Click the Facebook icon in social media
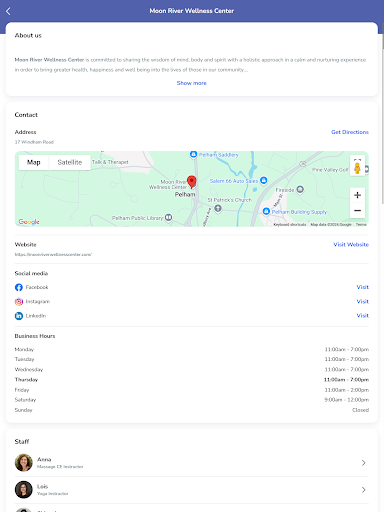 [x=19, y=287]
